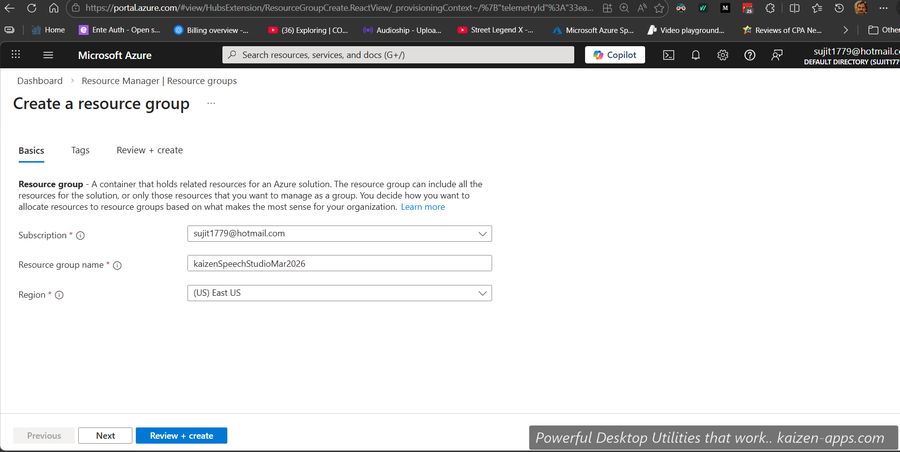Expand the Subscription dropdown
The image size is (900, 452).
coord(339,234)
